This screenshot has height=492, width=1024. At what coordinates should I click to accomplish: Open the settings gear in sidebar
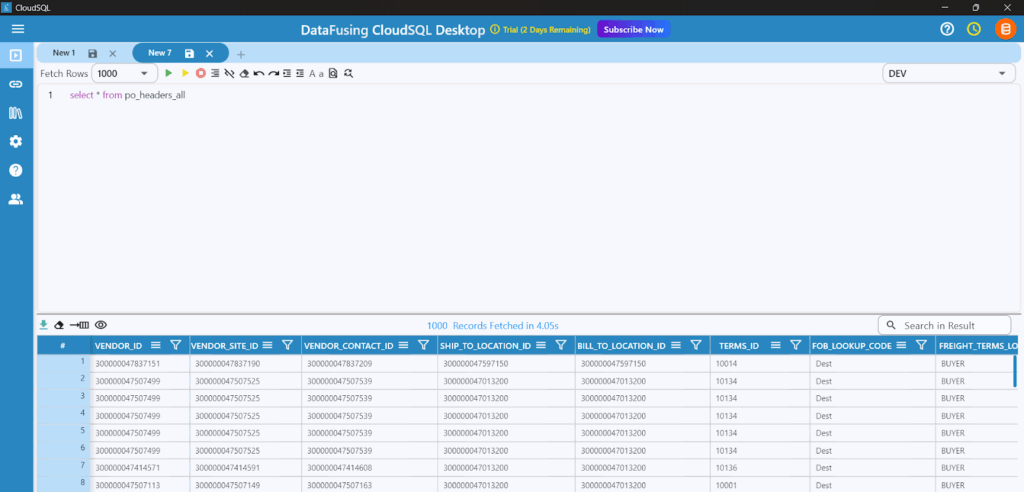(16, 142)
